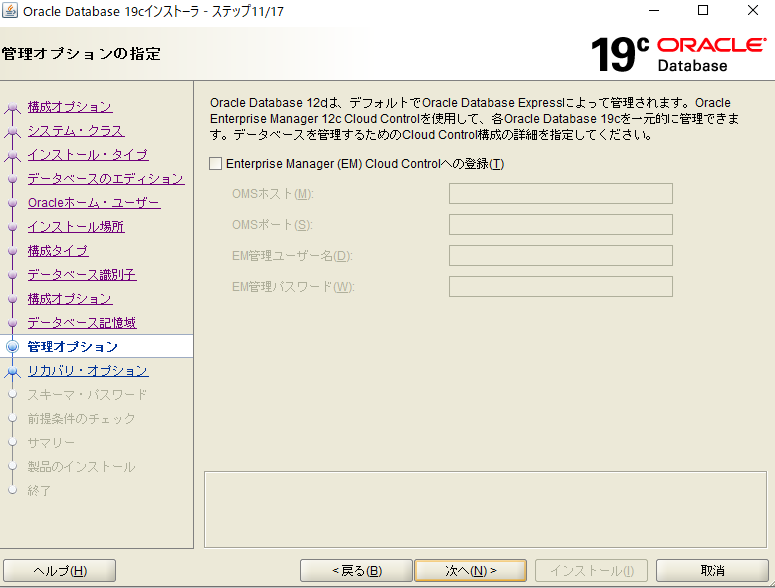775x588 pixels.
Task: Click the 戻る(B) back button
Action: click(x=357, y=571)
